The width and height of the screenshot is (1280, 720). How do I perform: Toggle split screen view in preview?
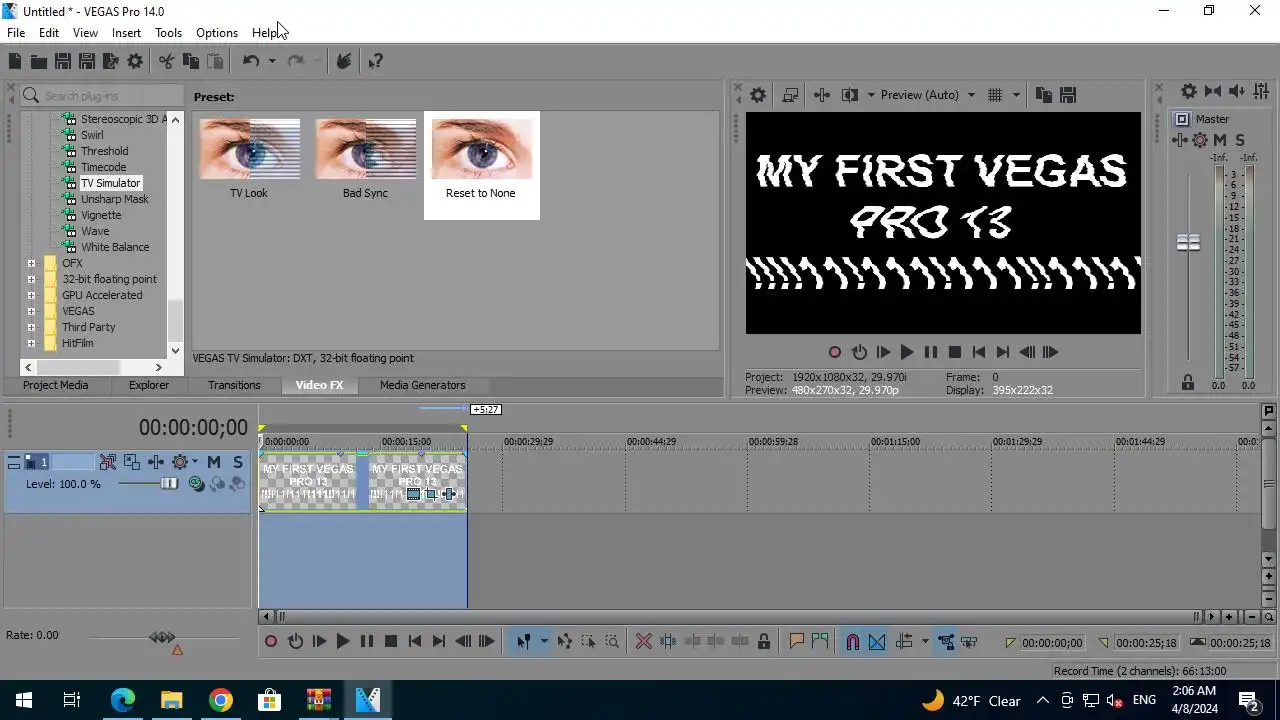click(850, 95)
